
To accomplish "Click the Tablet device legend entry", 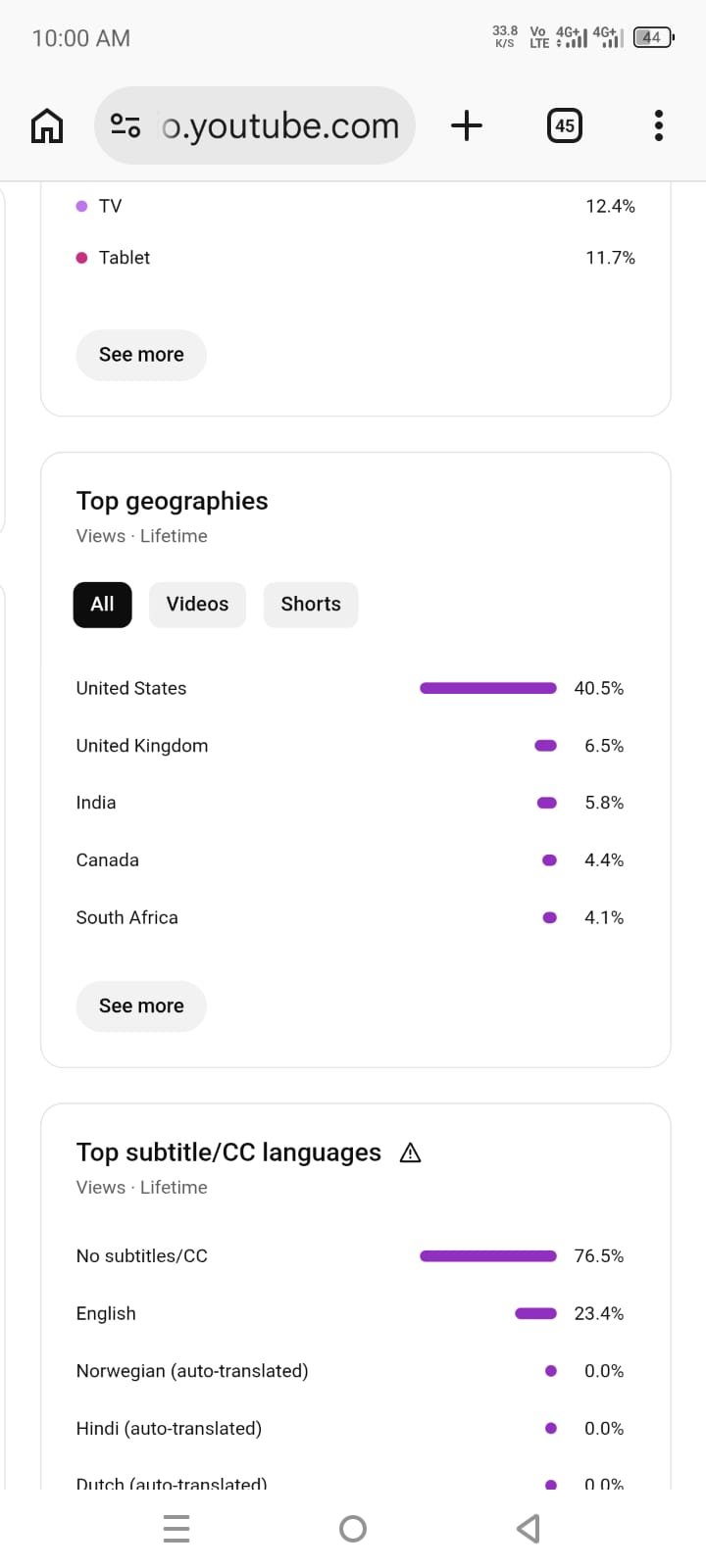I will [x=124, y=258].
